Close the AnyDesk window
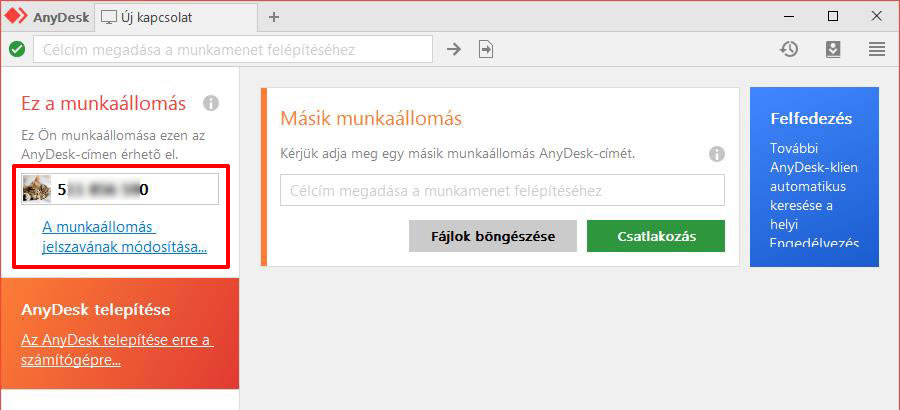This screenshot has height=410, width=900. [876, 17]
